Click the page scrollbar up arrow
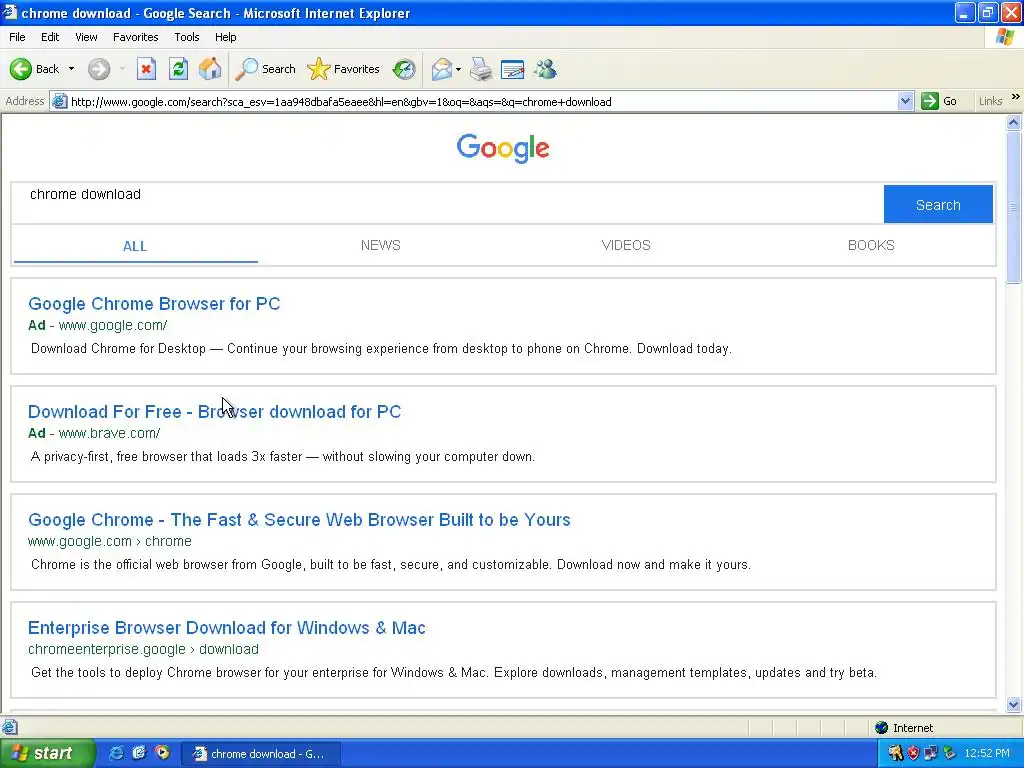This screenshot has height=768, width=1024. [x=1014, y=122]
